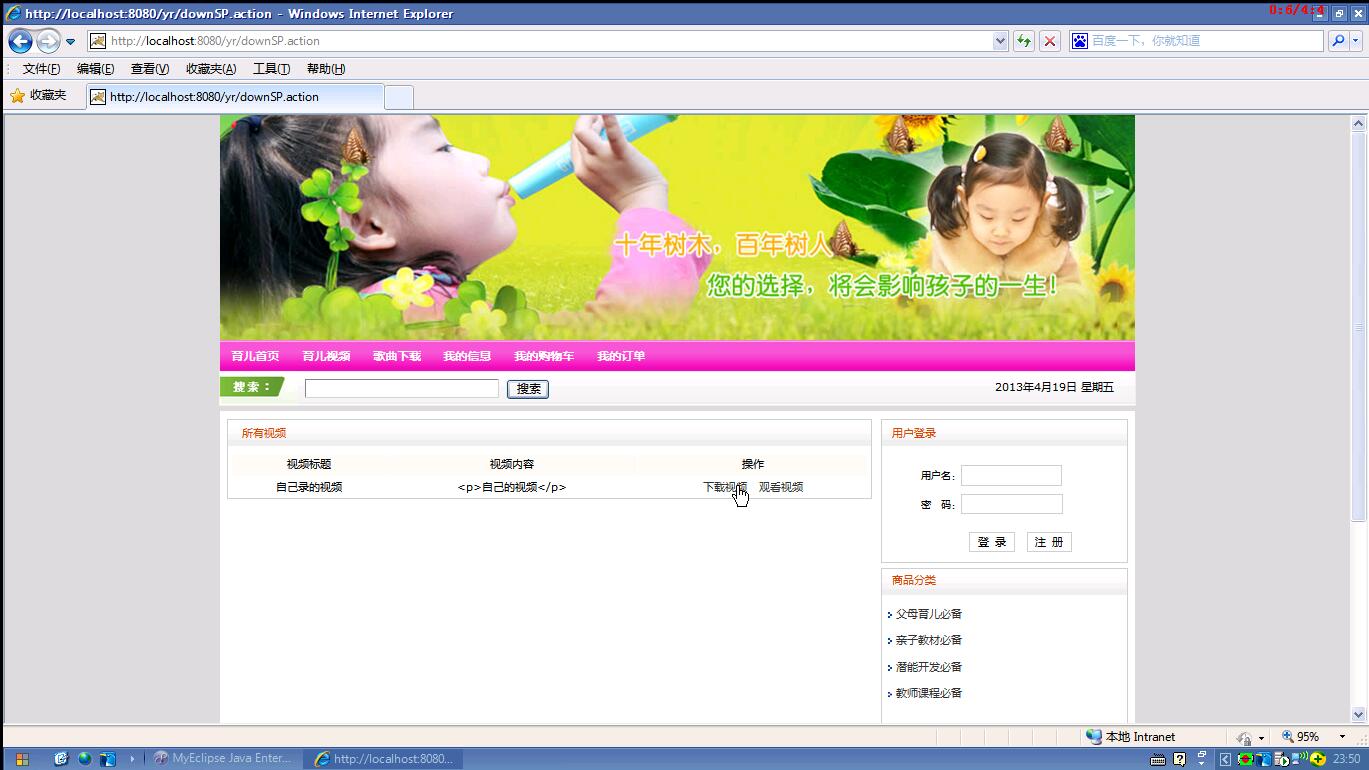Viewport: 1369px width, 770px height.
Task: Click the green Refresh page icon
Action: click(x=1024, y=41)
